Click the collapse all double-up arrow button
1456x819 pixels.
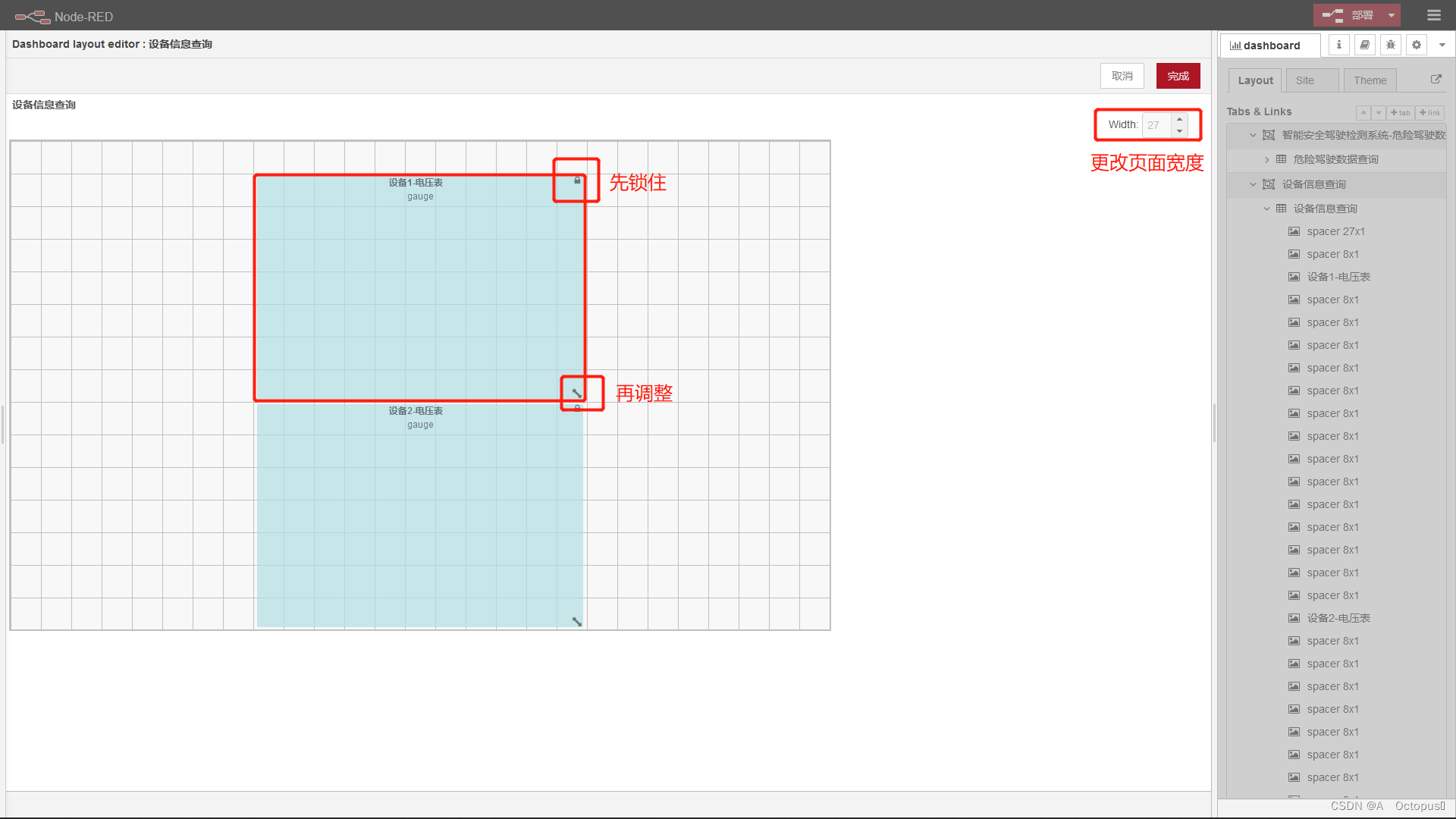(1363, 112)
